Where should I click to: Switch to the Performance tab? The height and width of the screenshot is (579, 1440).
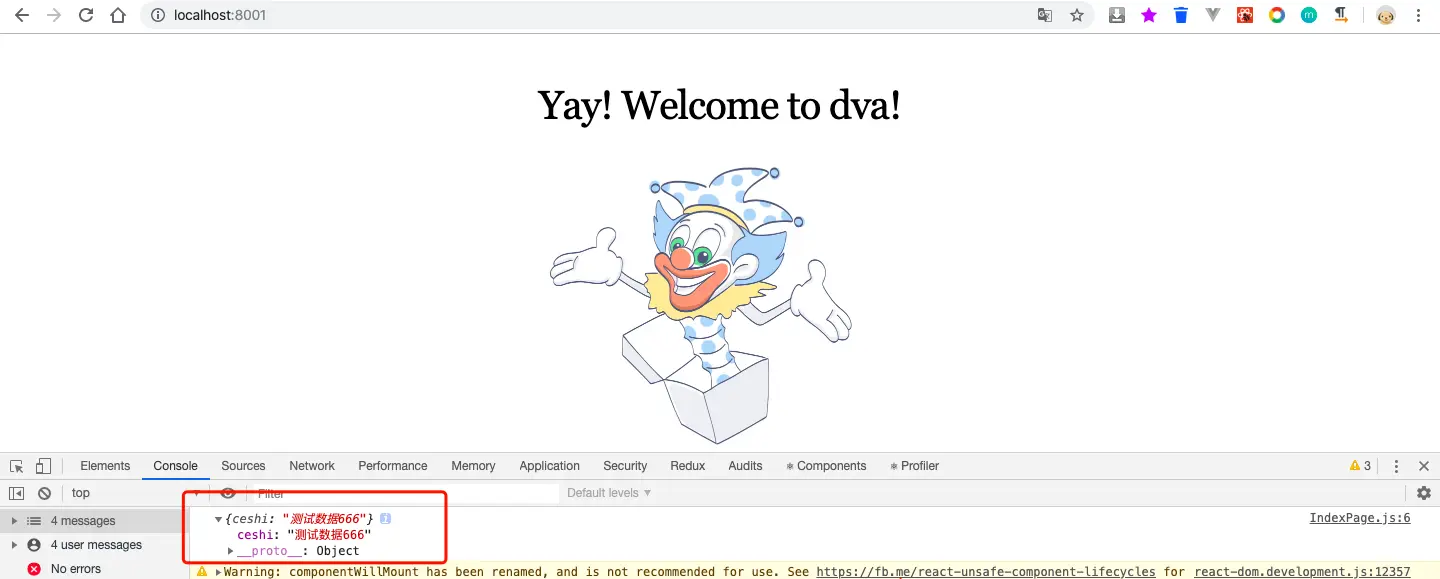coord(393,466)
